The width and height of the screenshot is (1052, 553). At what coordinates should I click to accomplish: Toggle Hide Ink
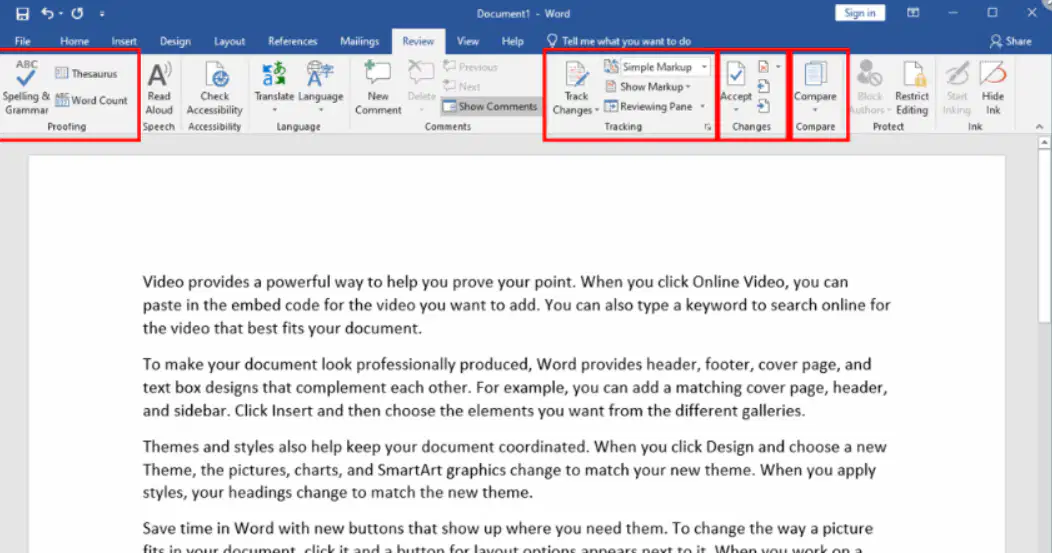pos(993,87)
